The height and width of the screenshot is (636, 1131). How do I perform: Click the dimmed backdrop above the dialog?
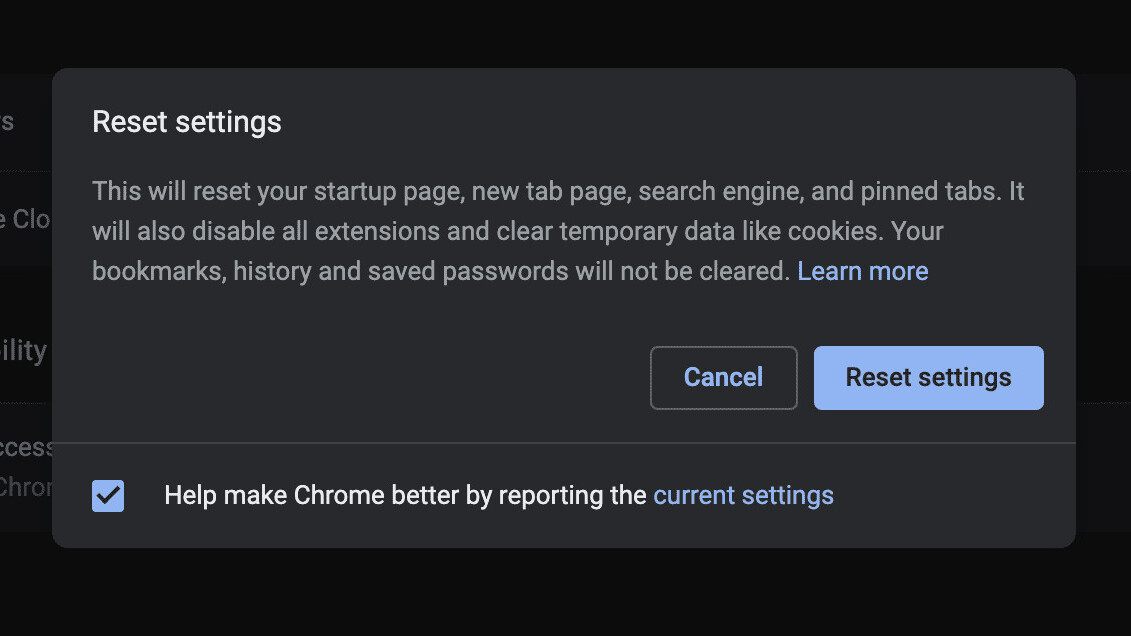point(565,32)
